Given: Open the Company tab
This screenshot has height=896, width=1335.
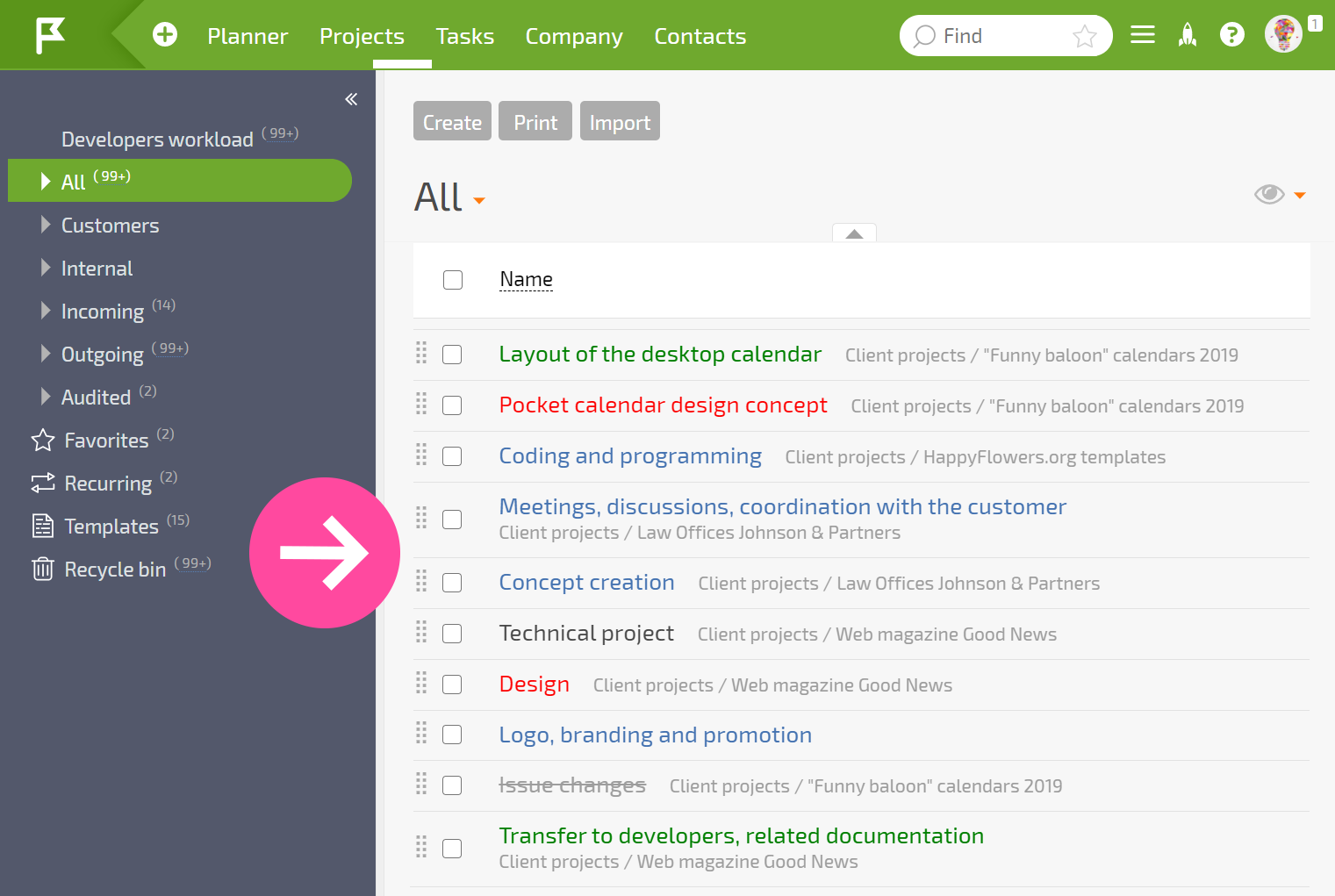Looking at the screenshot, I should (x=574, y=36).
